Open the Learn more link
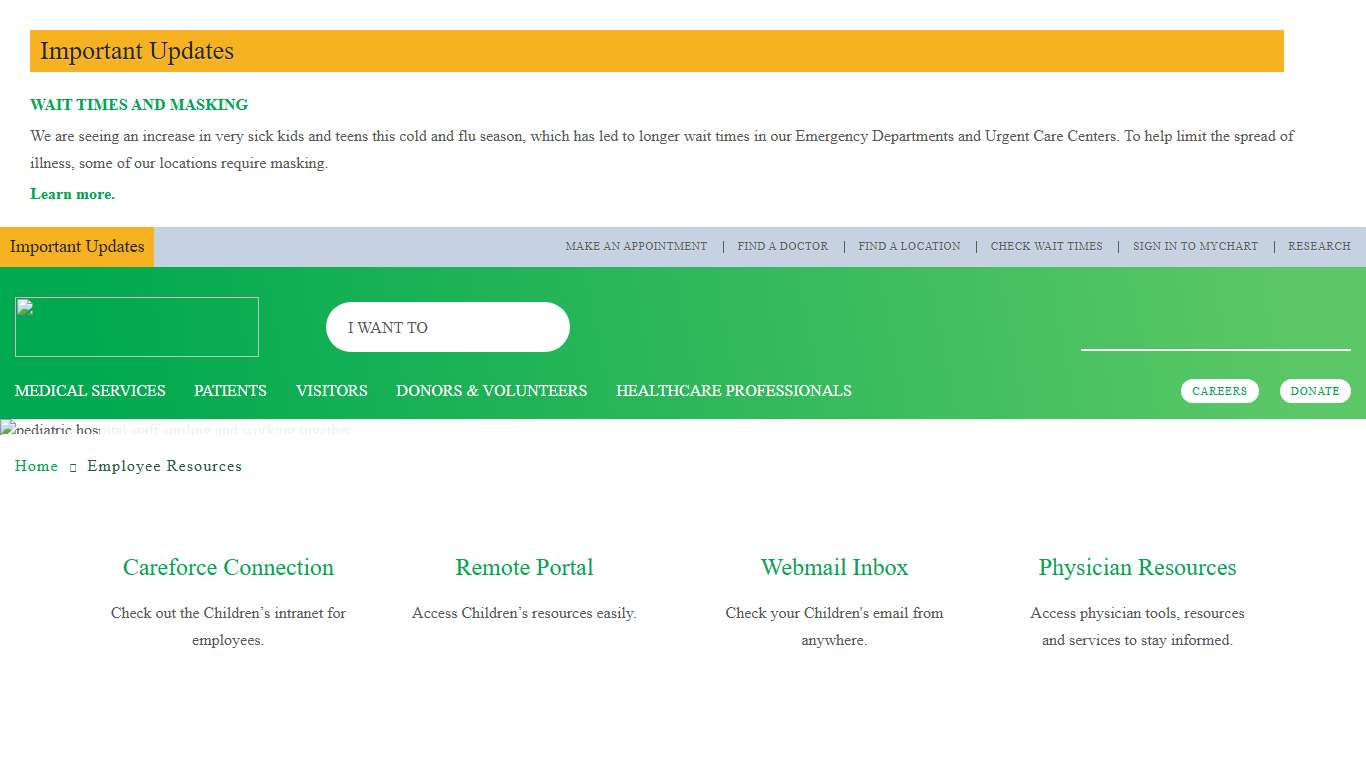The image size is (1366, 768). 72,194
